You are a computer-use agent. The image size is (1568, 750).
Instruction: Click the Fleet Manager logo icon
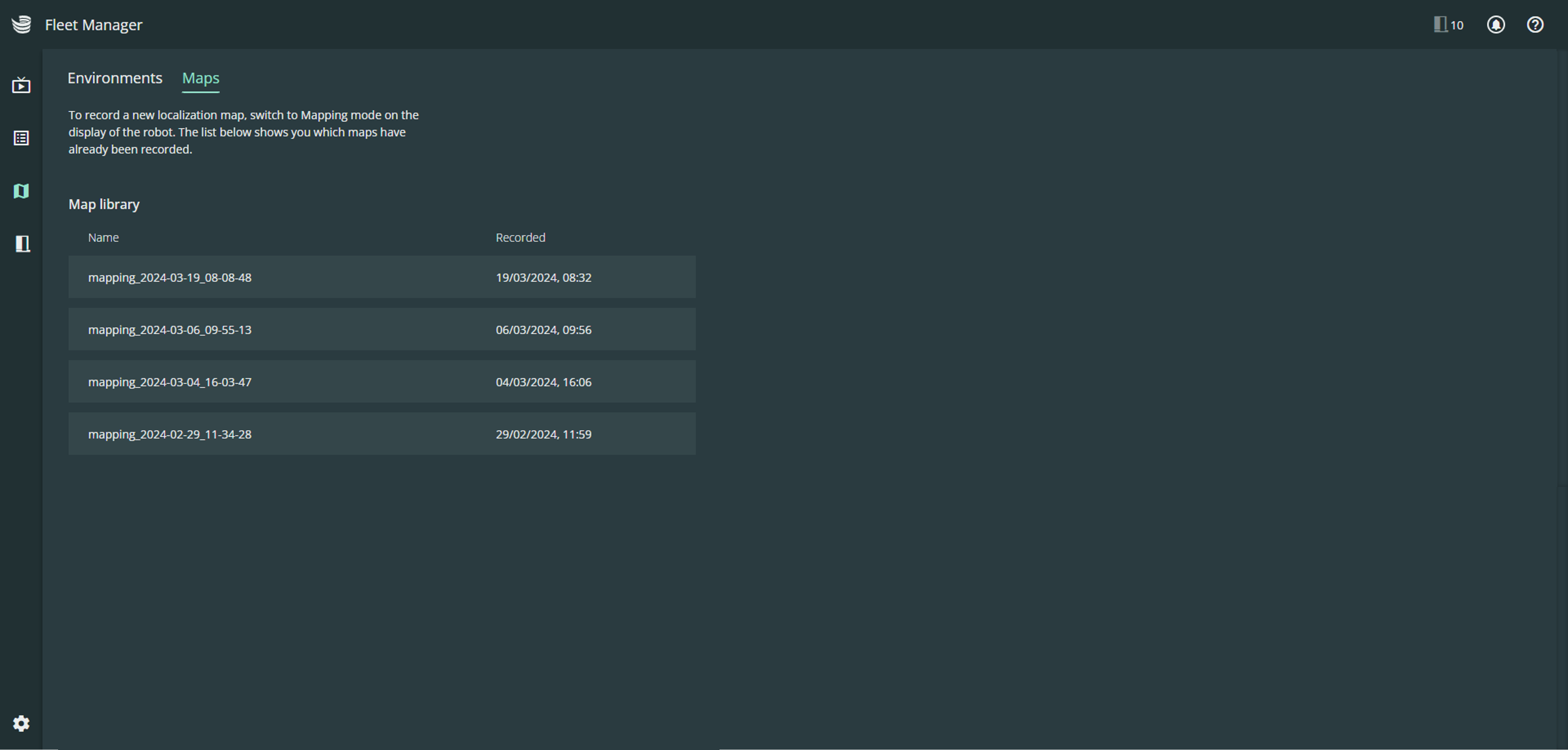[x=21, y=25]
